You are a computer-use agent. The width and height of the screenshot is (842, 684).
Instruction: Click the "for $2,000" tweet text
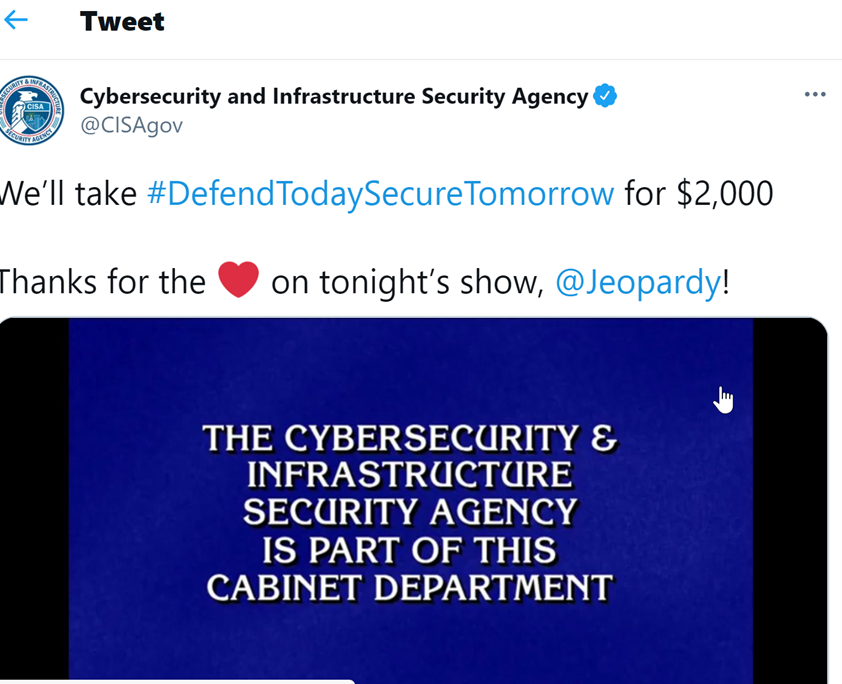pos(699,193)
